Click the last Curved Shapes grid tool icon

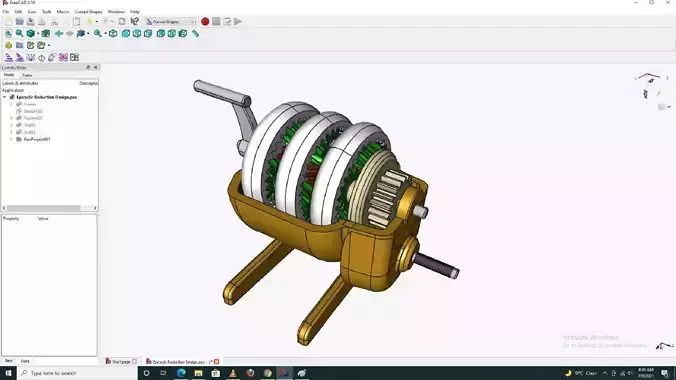click(x=74, y=57)
